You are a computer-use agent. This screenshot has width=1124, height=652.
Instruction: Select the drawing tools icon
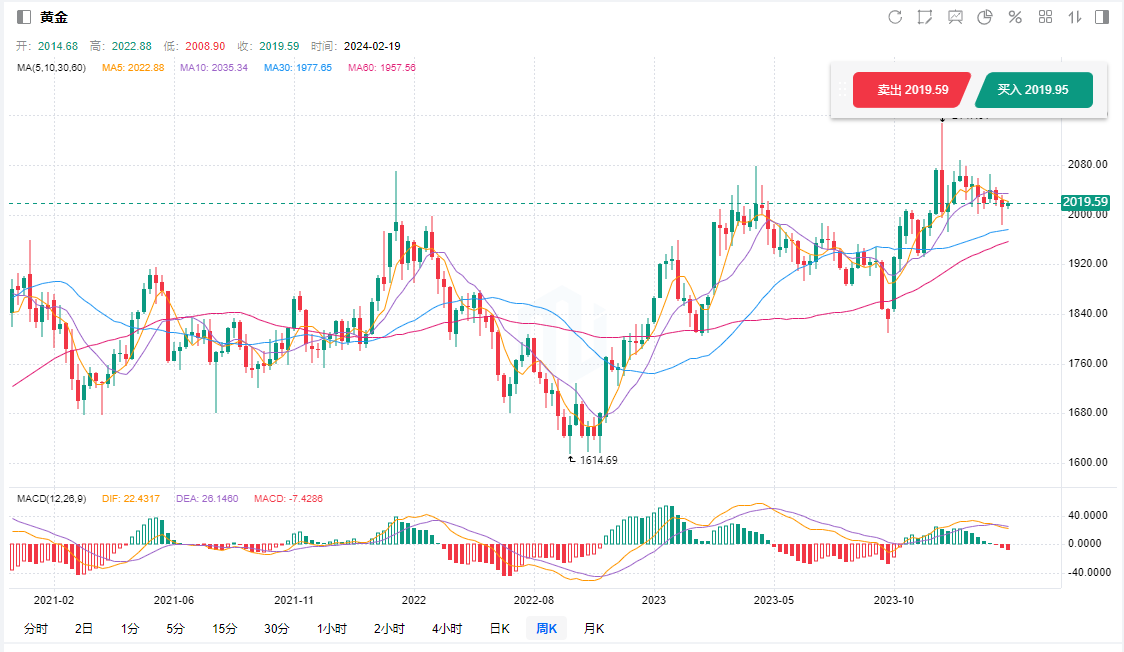click(925, 17)
